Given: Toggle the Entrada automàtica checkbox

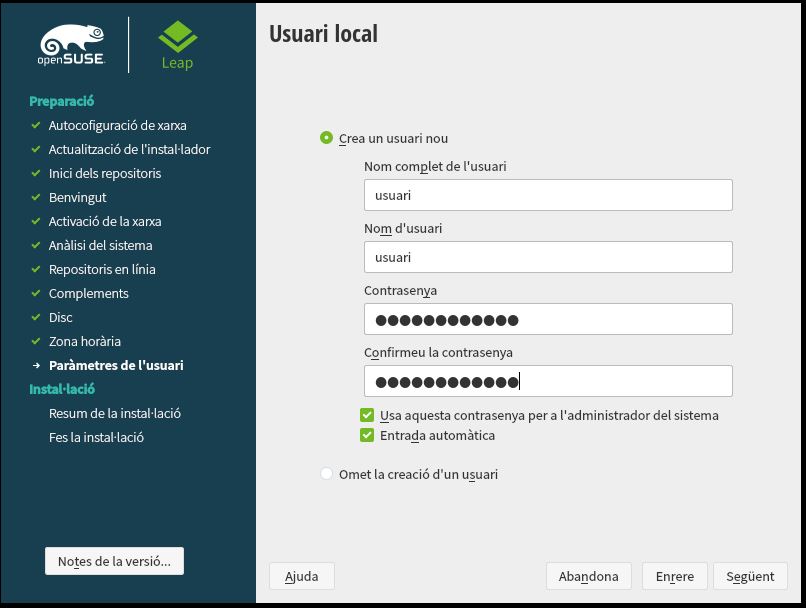Looking at the screenshot, I should pyautogui.click(x=367, y=436).
